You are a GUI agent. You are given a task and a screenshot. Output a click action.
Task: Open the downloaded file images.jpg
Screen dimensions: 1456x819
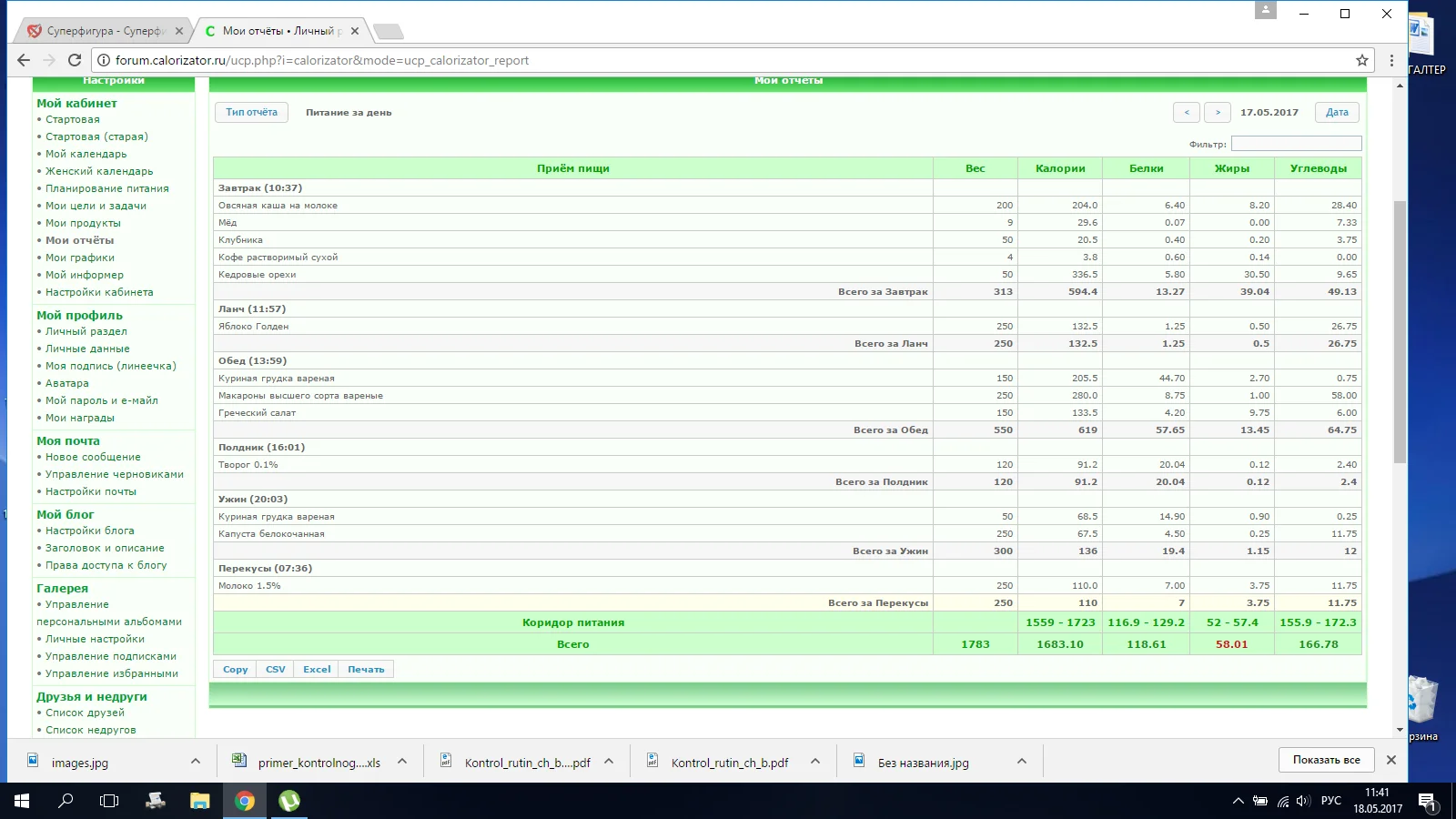[80, 763]
